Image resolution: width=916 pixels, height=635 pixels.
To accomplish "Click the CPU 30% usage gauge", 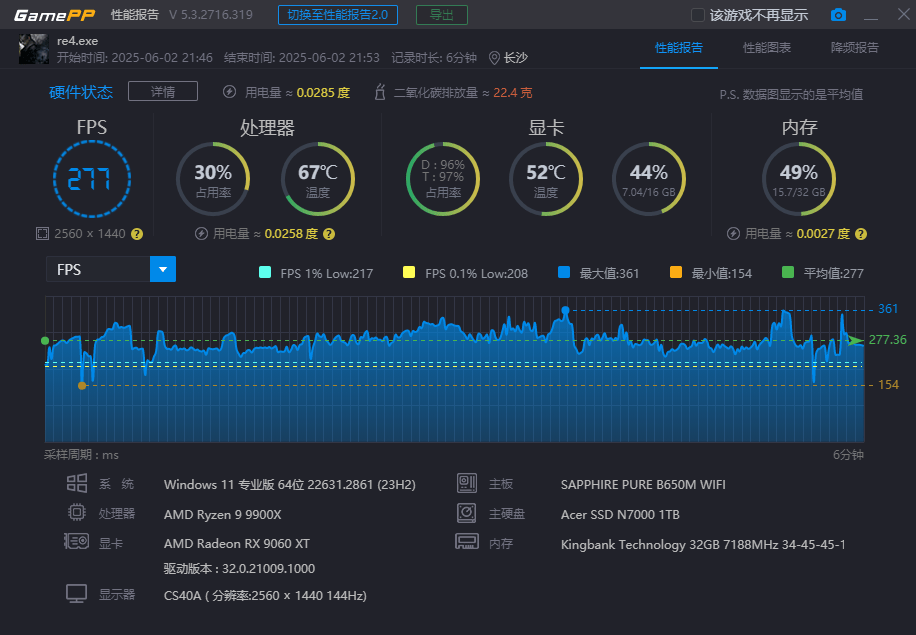I will (213, 179).
